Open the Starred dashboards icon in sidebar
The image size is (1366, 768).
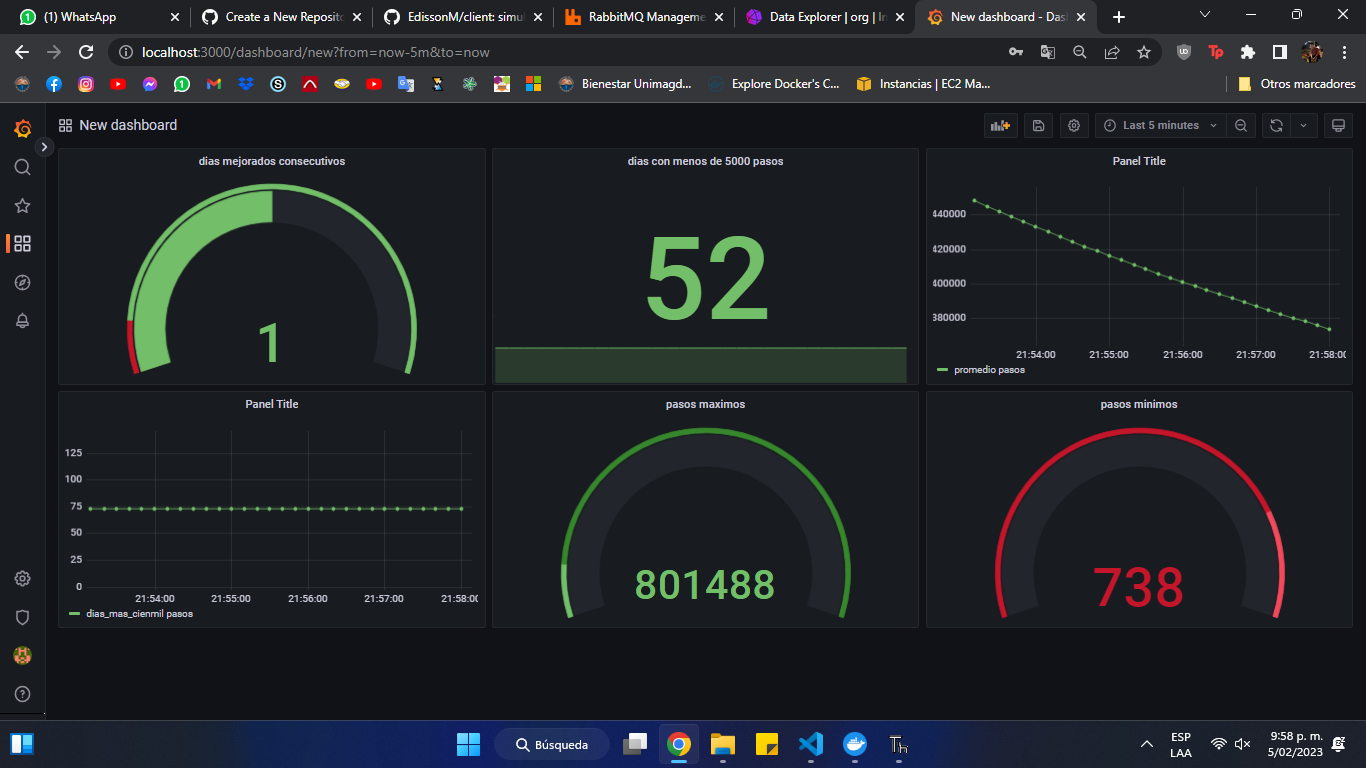[22, 206]
